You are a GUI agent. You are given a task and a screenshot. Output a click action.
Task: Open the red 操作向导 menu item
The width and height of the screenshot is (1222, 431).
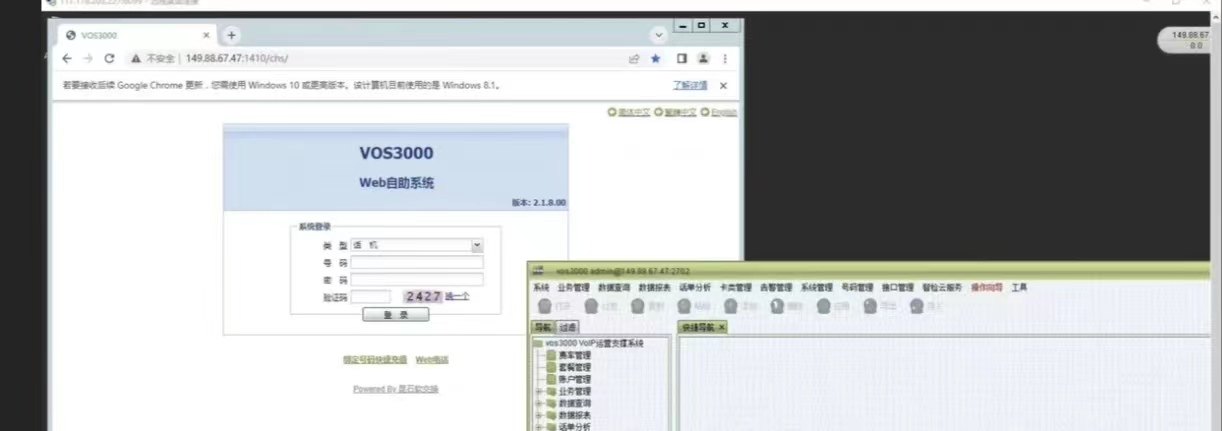tap(987, 288)
